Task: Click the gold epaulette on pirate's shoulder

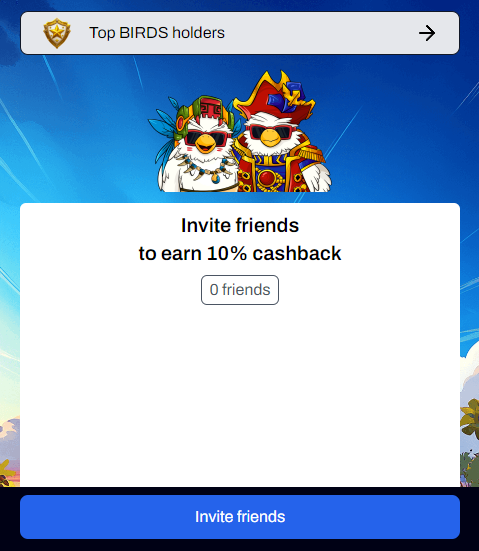Action: (x=311, y=152)
